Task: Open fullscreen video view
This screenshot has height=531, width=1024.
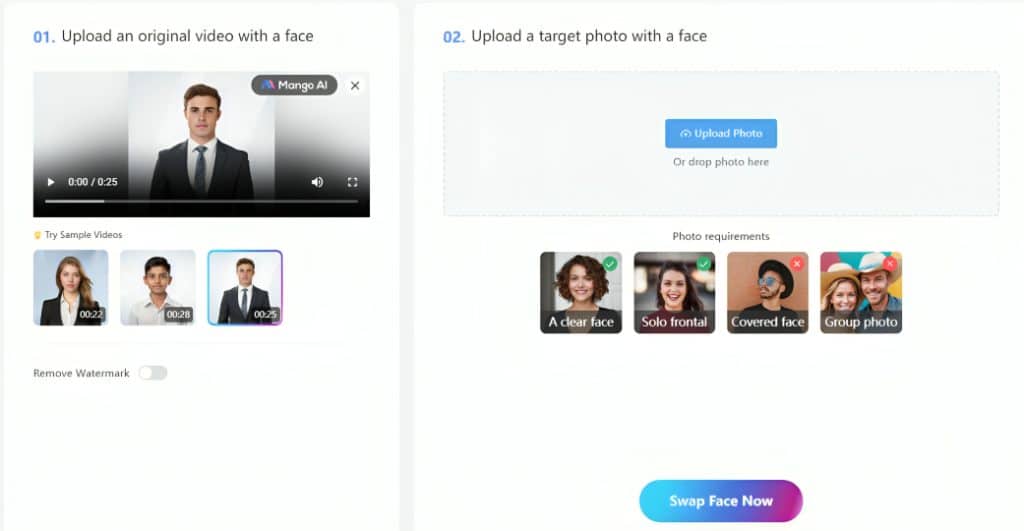Action: [x=353, y=182]
